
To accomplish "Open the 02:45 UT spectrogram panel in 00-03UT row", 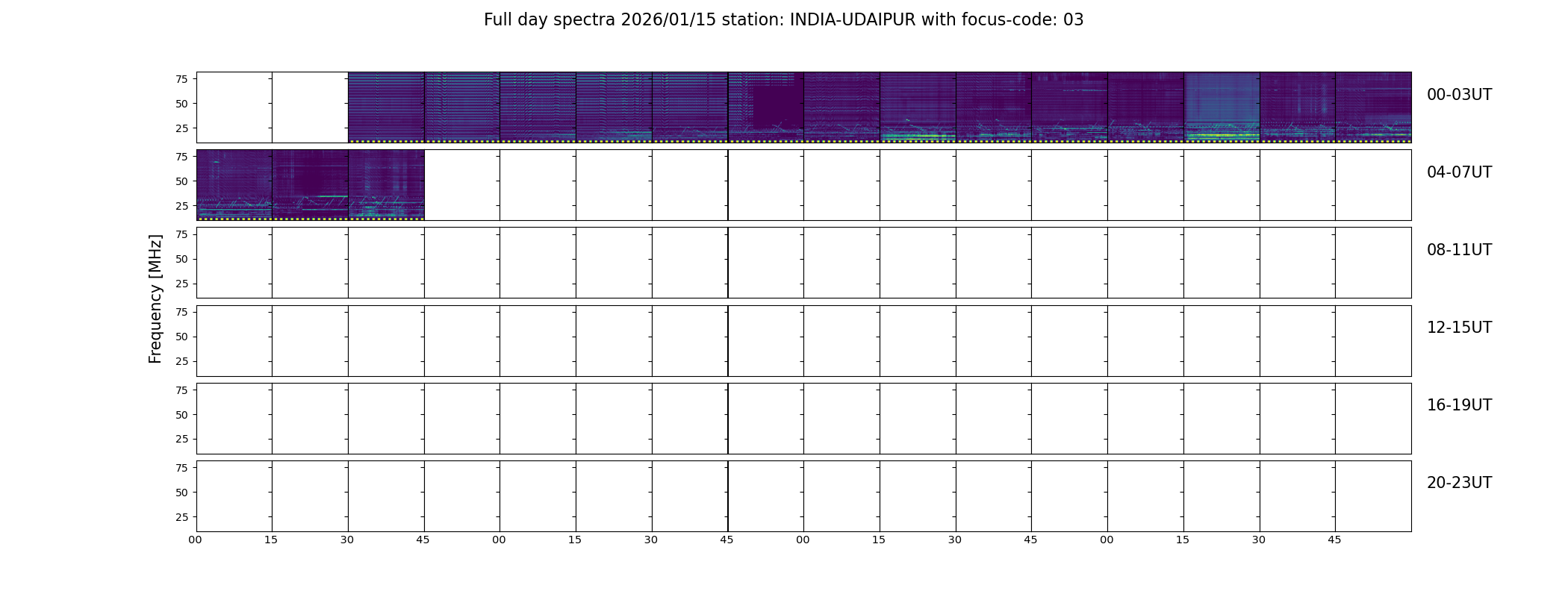I will click(x=1069, y=107).
